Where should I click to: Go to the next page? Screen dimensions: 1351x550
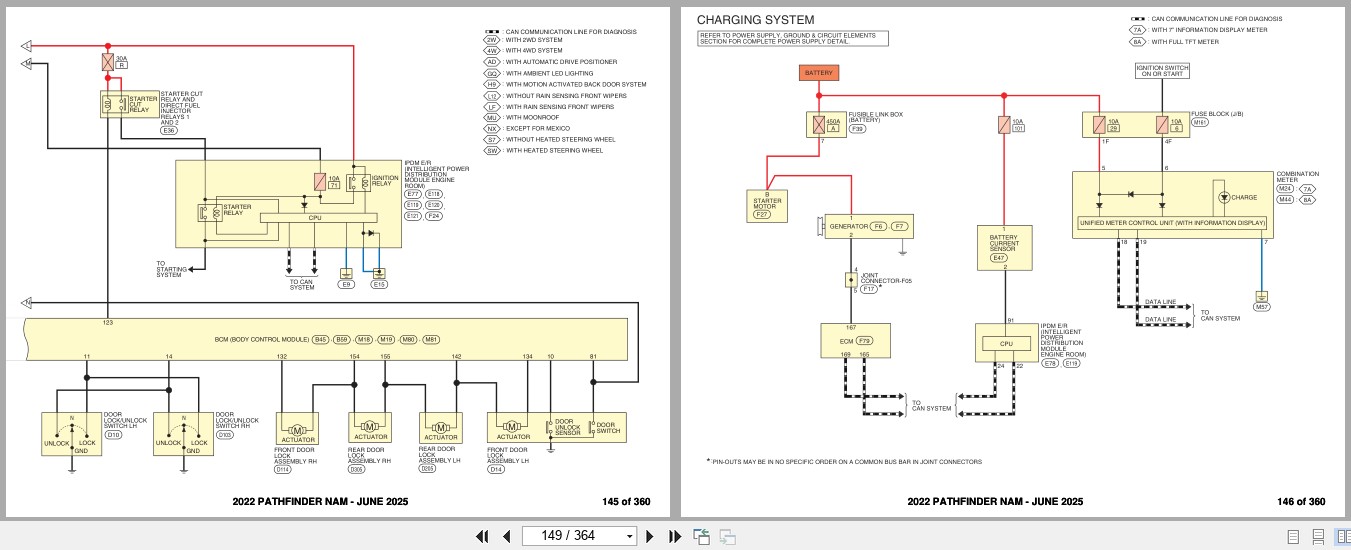650,536
